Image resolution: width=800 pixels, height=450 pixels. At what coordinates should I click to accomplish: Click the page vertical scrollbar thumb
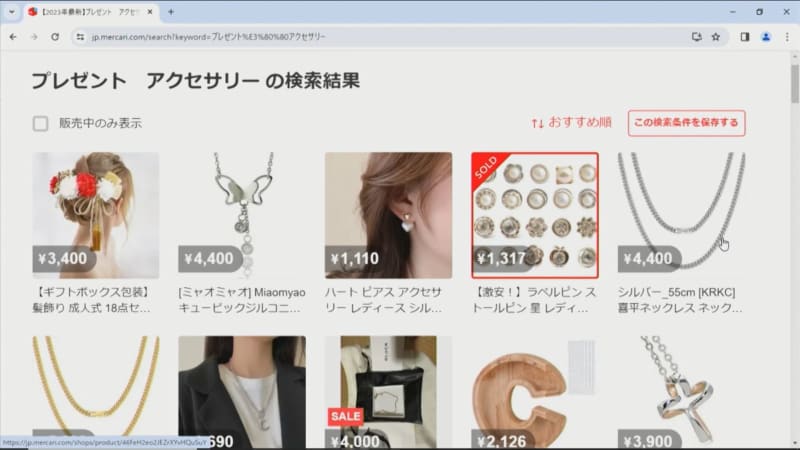[794, 84]
